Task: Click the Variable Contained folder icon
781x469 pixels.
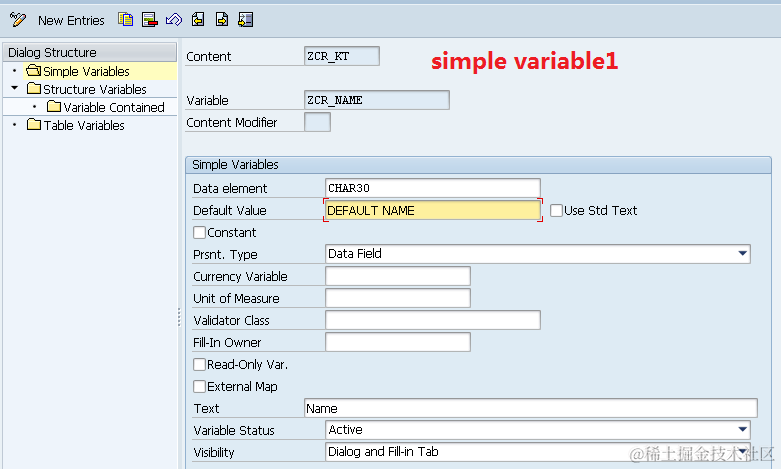Action: (x=54, y=106)
